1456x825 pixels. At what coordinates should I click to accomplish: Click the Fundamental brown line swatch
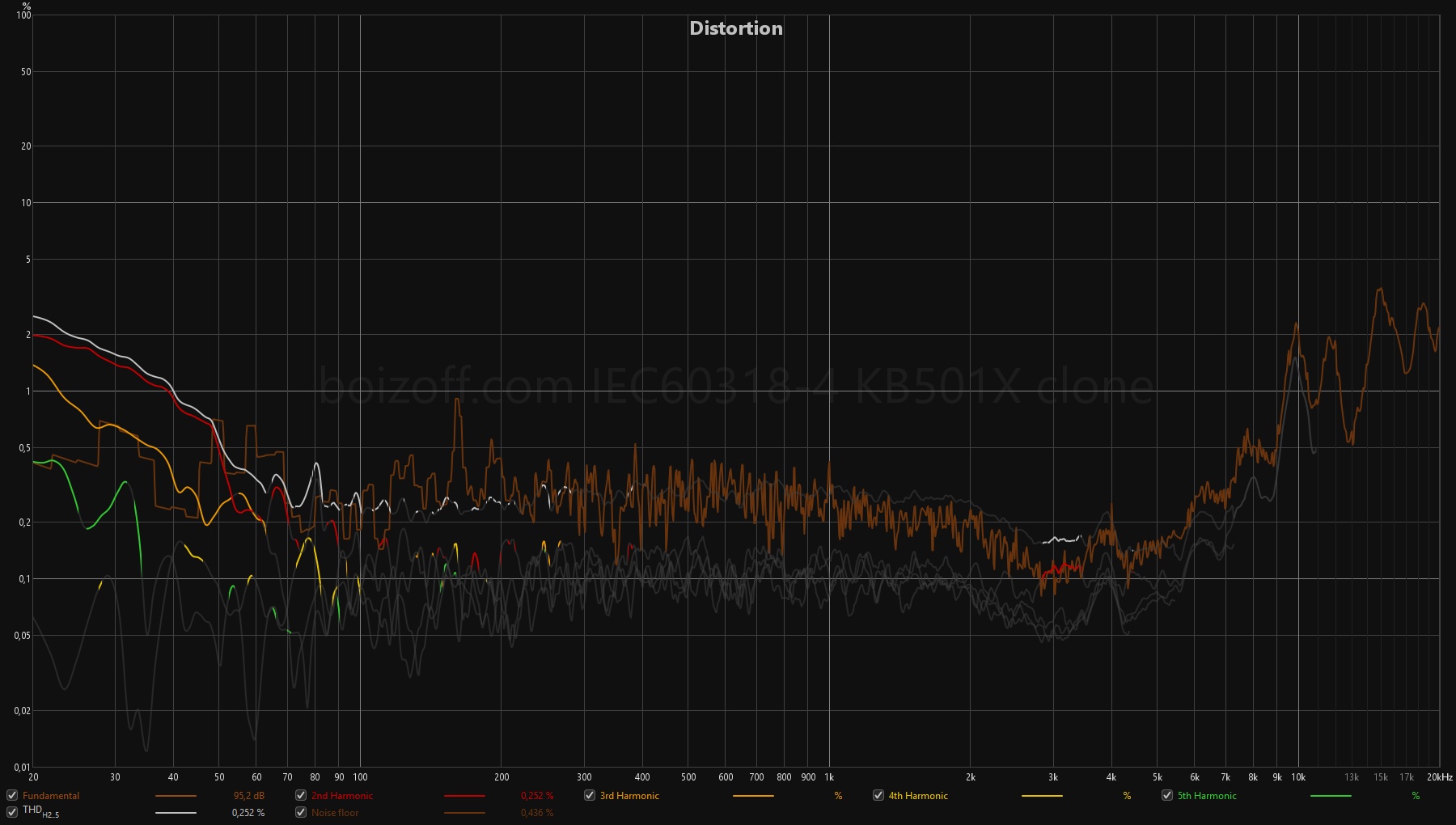pos(176,796)
